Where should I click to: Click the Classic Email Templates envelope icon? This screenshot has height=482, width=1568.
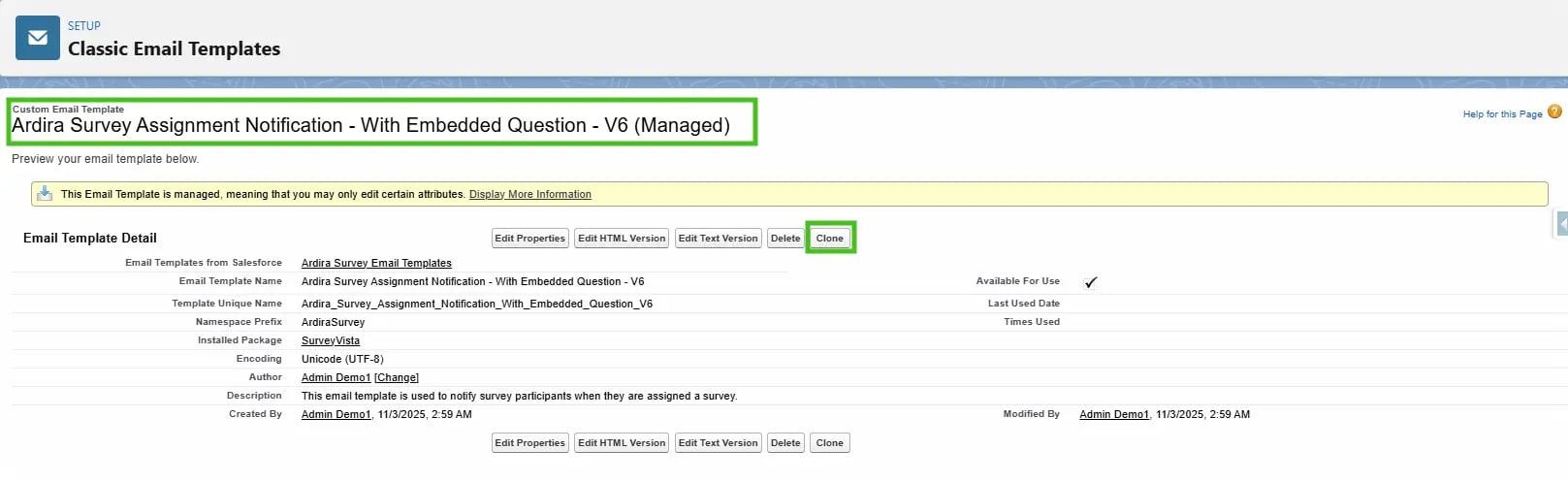pyautogui.click(x=38, y=38)
